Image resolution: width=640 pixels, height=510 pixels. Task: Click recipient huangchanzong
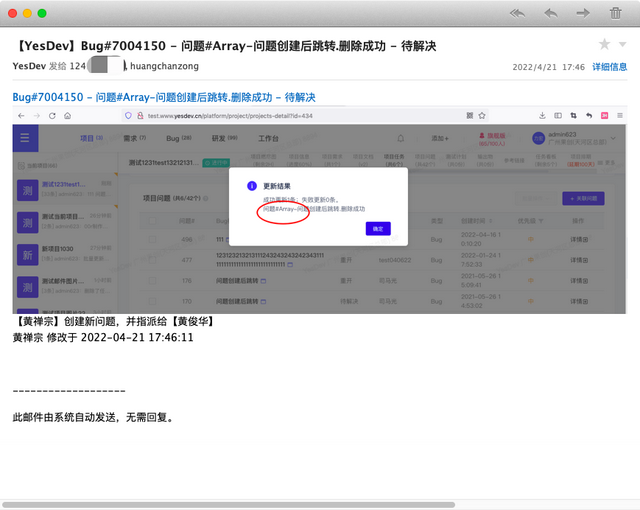click(x=164, y=66)
